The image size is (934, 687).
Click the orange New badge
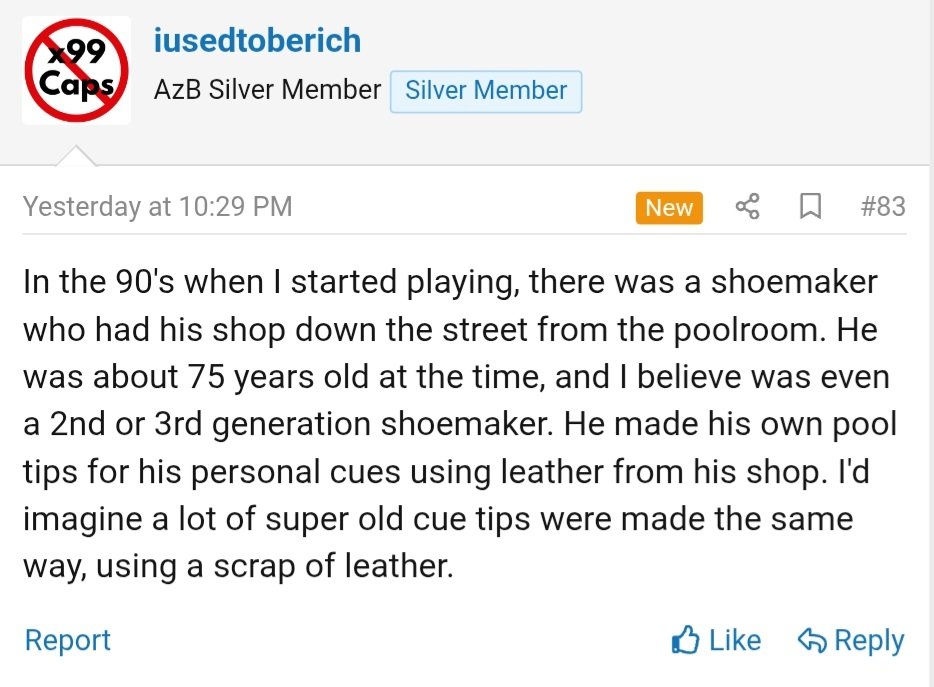pyautogui.click(x=669, y=207)
